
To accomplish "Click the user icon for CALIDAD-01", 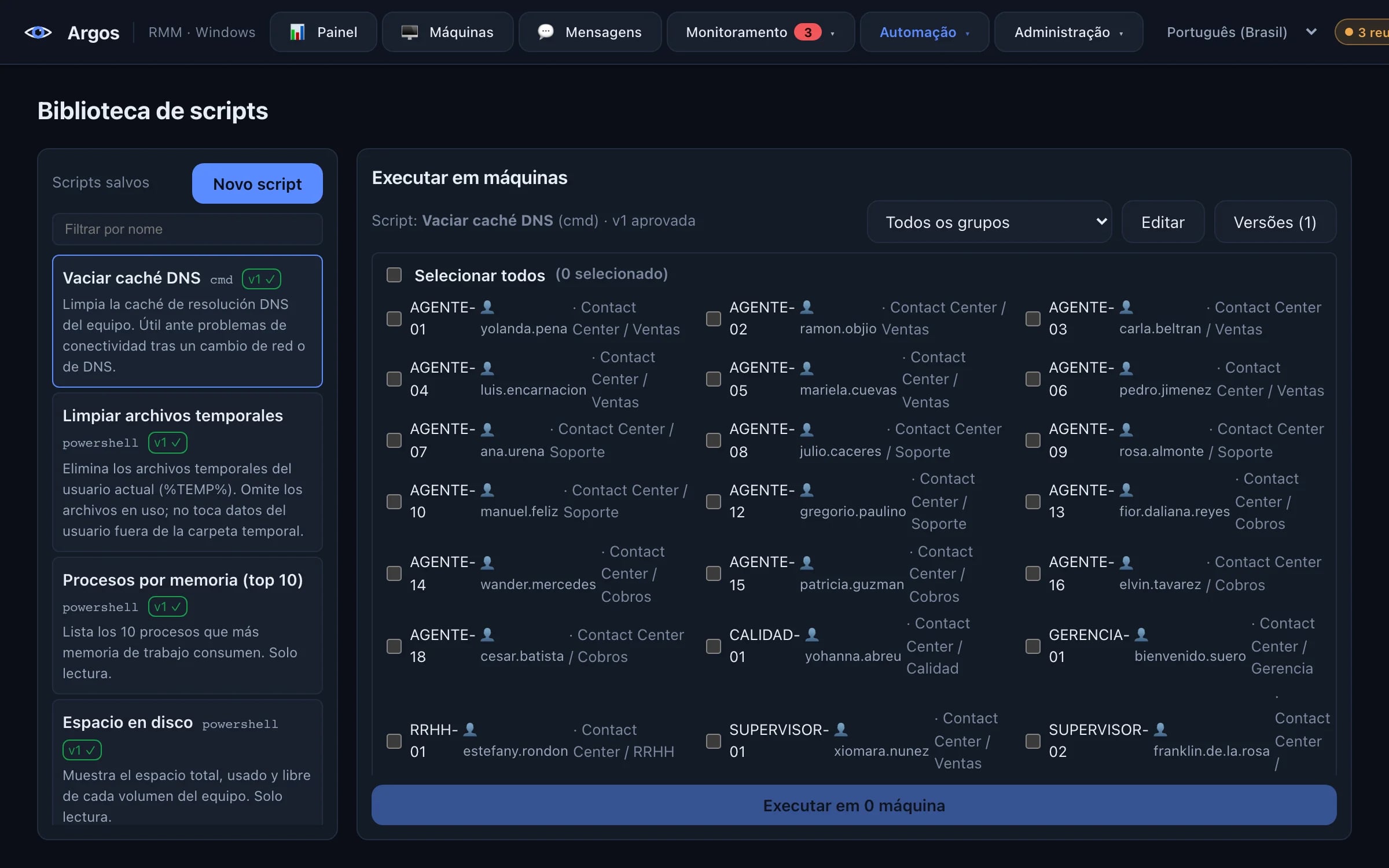I will [812, 634].
